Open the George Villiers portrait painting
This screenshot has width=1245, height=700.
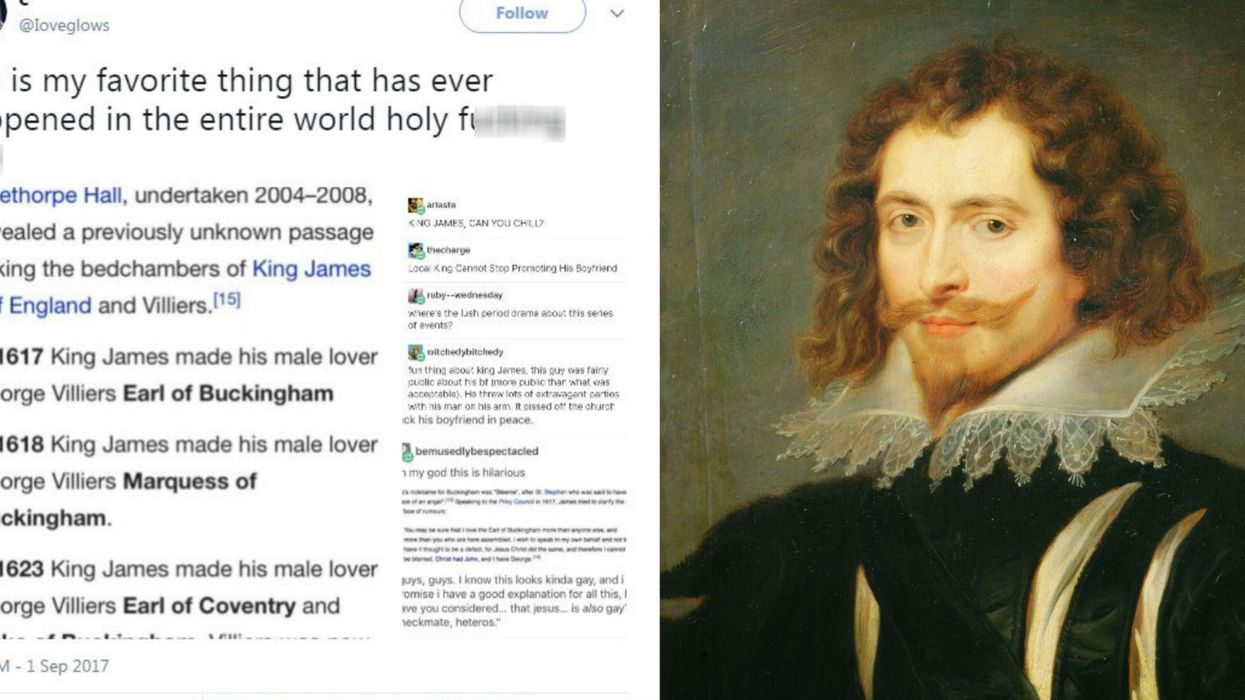pyautogui.click(x=952, y=350)
